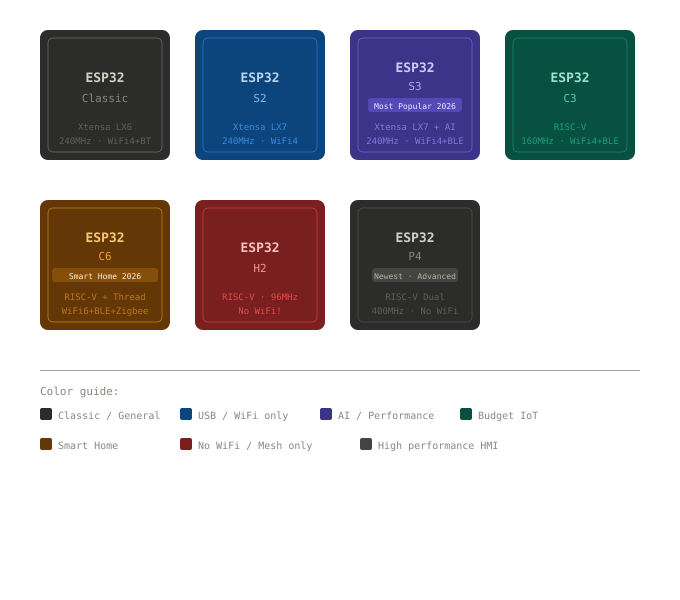Click the 'Classic' subtitle text
This screenshot has height=600, width=680.
(105, 98)
